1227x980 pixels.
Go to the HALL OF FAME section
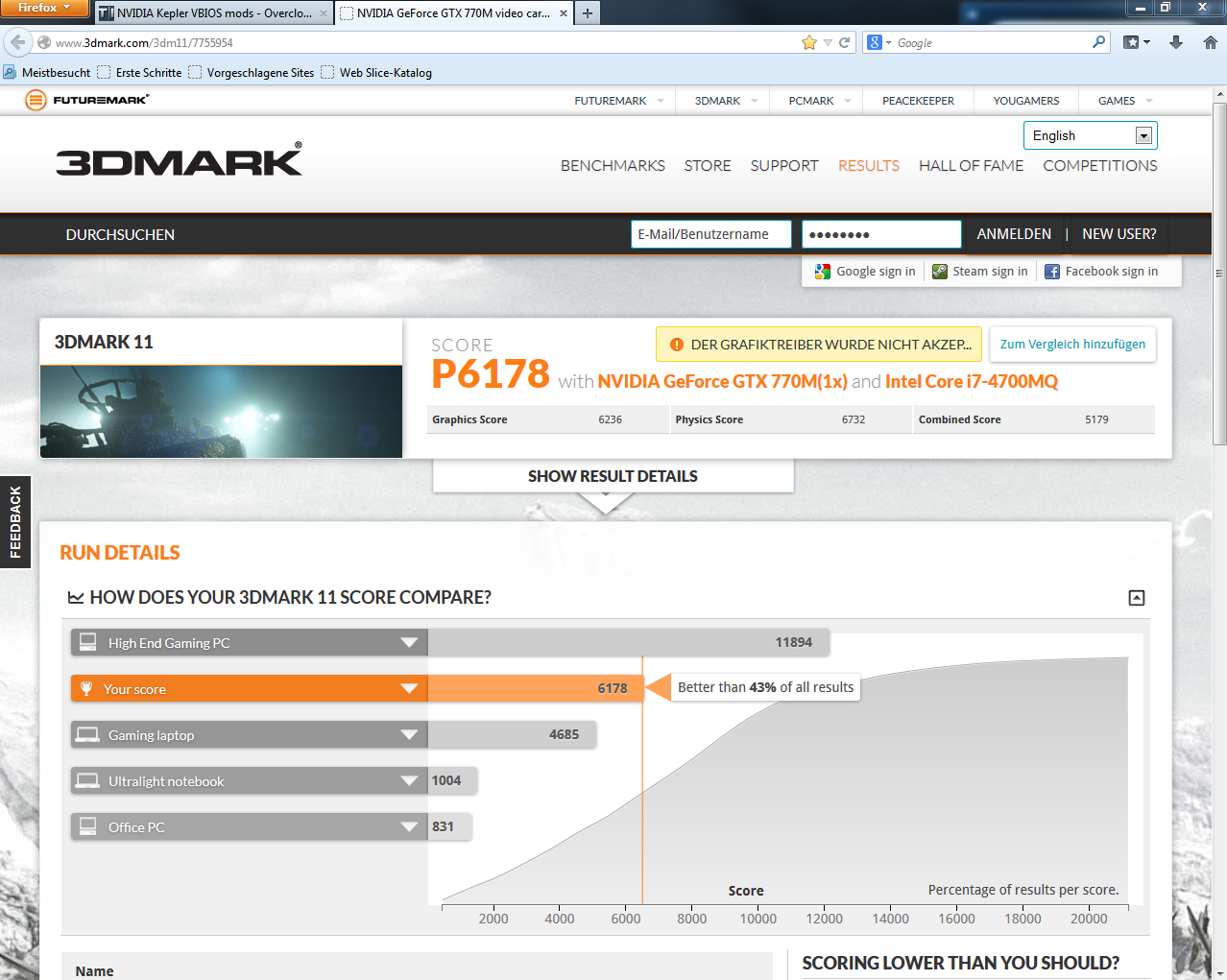pyautogui.click(x=971, y=165)
